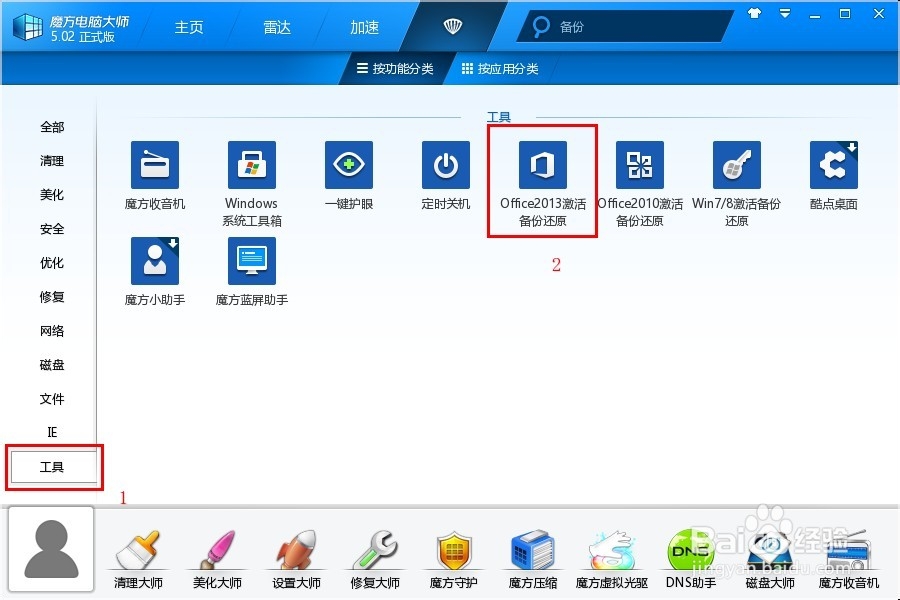Select the 文件 category
Image resolution: width=900 pixels, height=600 pixels.
click(52, 399)
